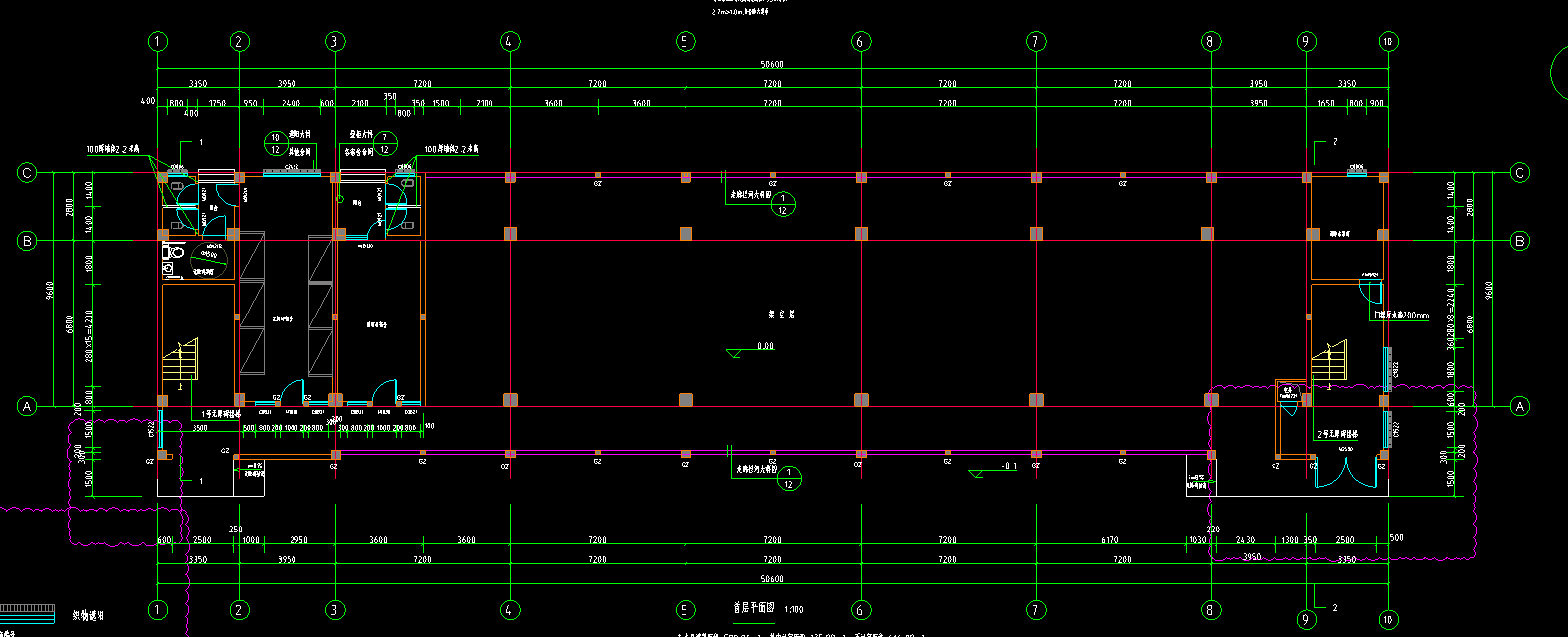Select axis bubble 10 at top right
The image size is (1568, 637).
[1388, 41]
